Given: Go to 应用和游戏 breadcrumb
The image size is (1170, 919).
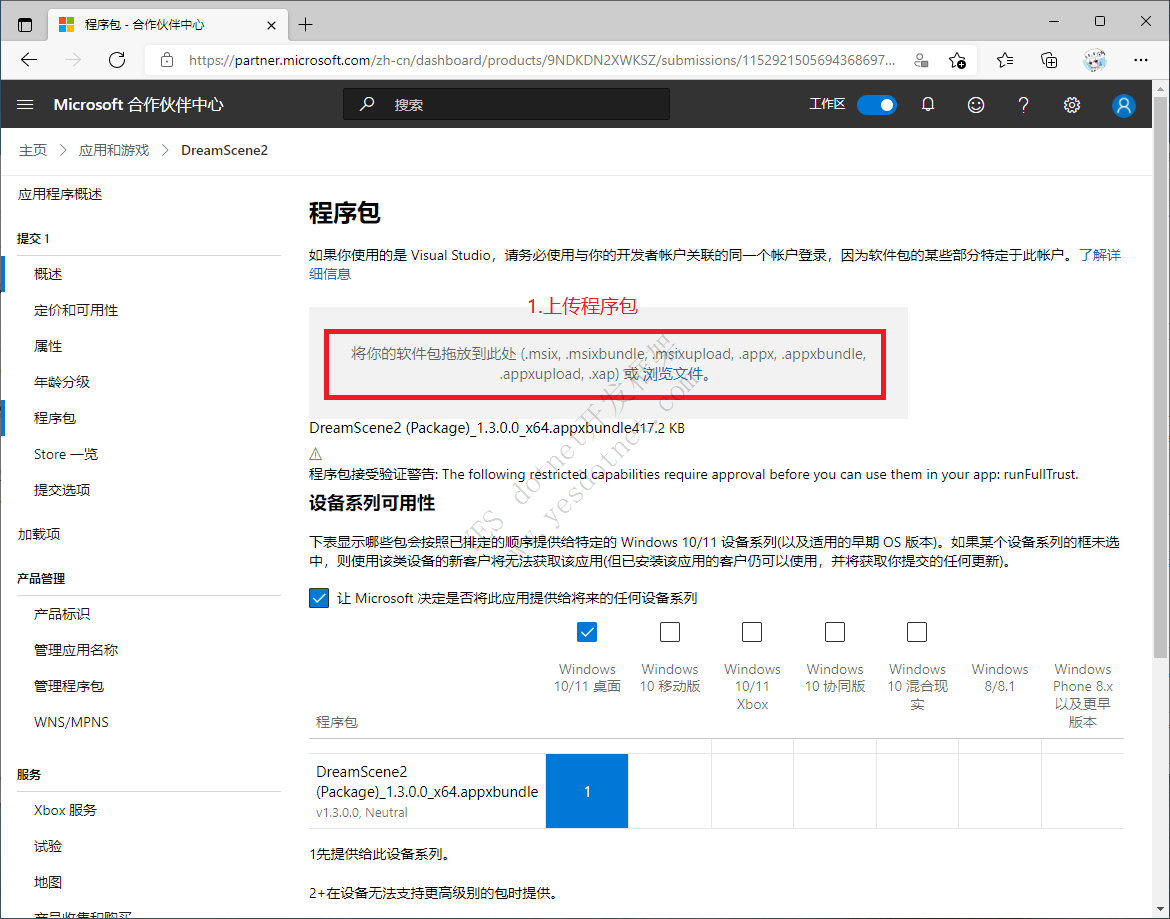Looking at the screenshot, I should (114, 150).
